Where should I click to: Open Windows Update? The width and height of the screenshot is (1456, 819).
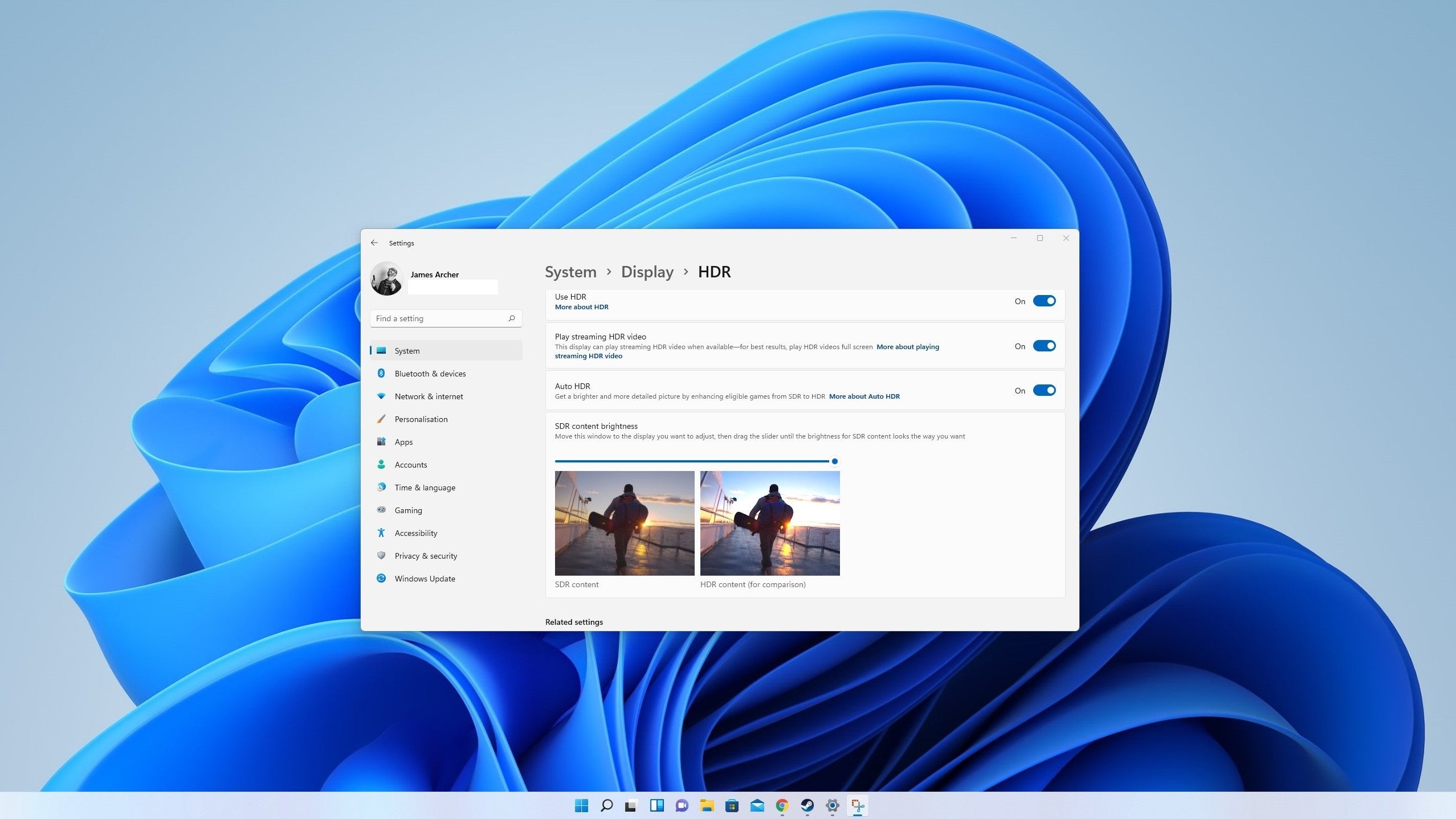click(x=425, y=578)
